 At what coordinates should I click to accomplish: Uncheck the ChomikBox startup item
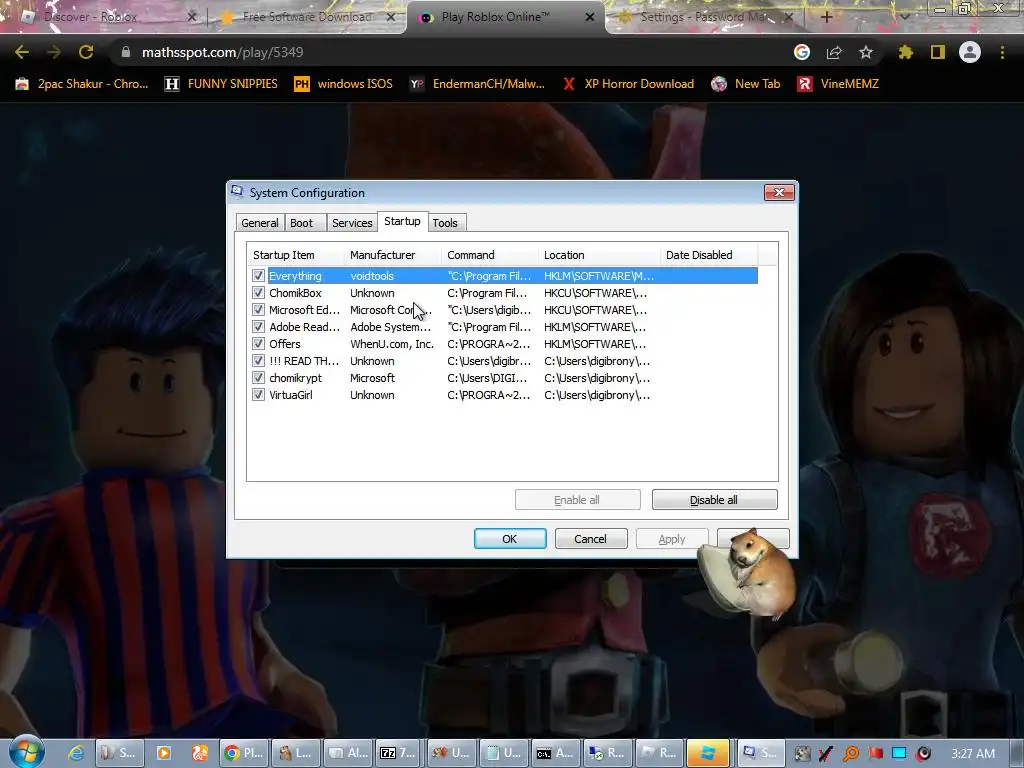259,293
